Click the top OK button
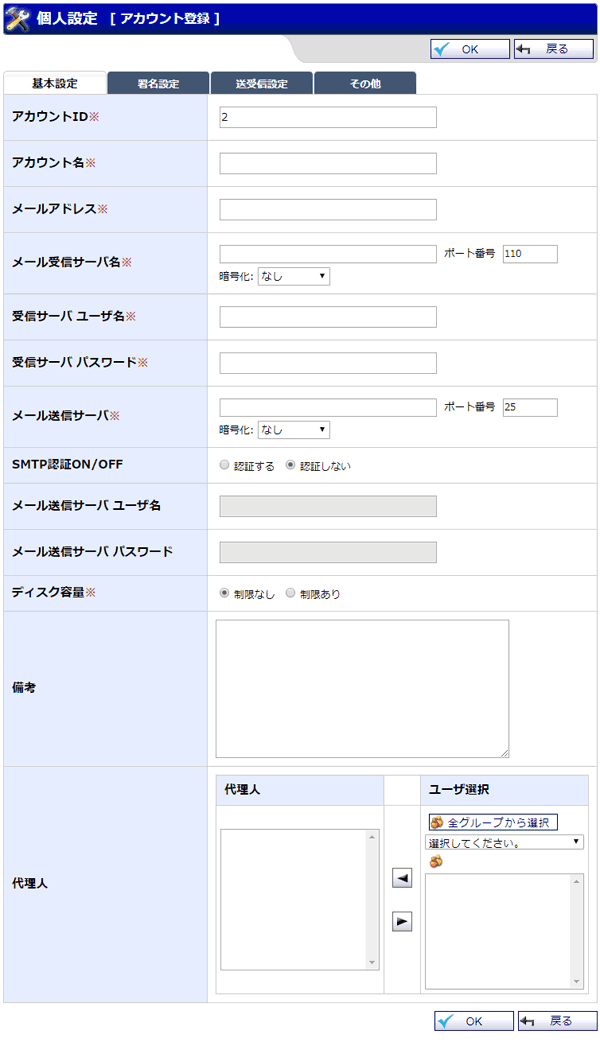 tap(470, 49)
